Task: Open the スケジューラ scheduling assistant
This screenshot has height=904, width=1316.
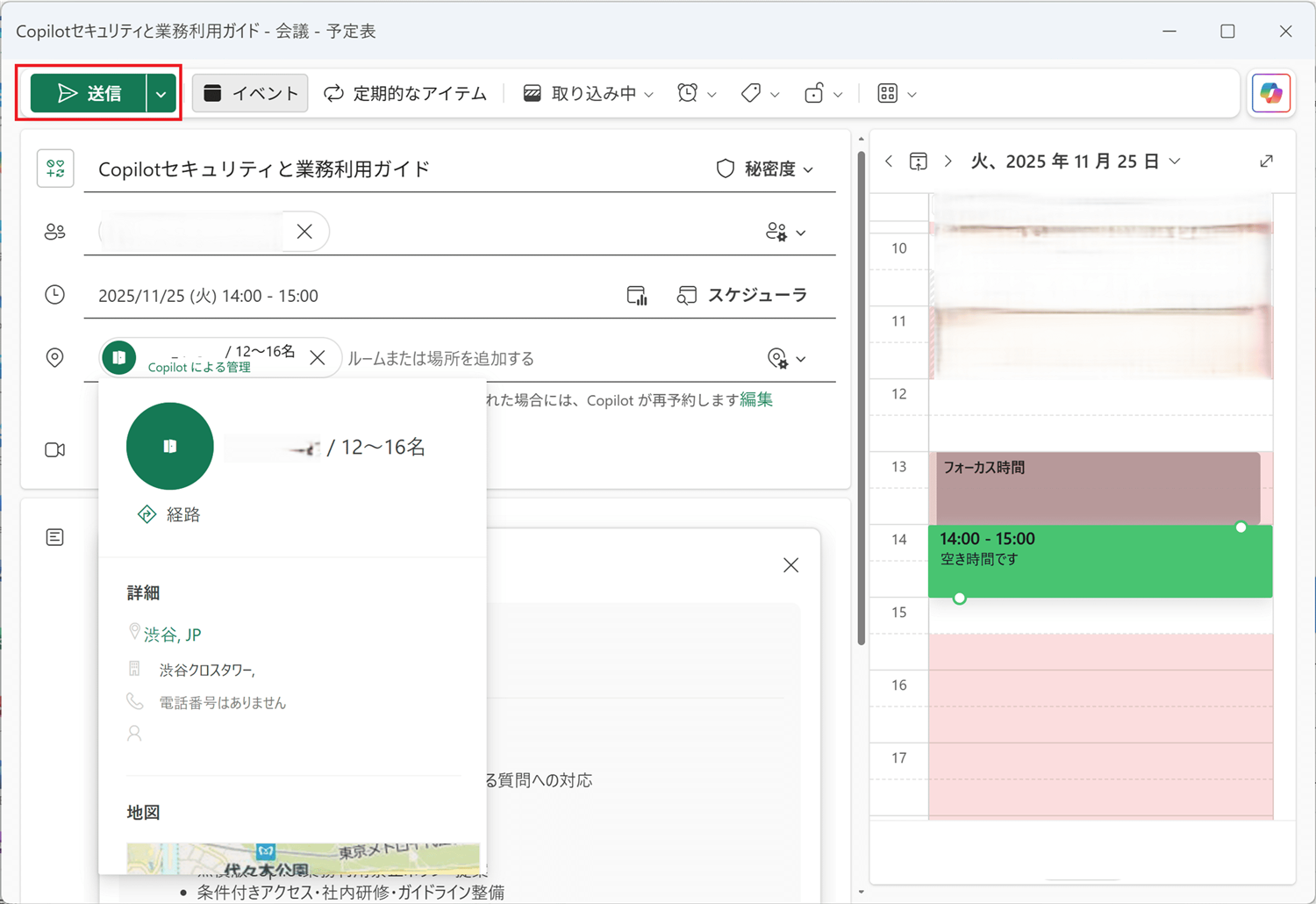Action: click(x=742, y=295)
